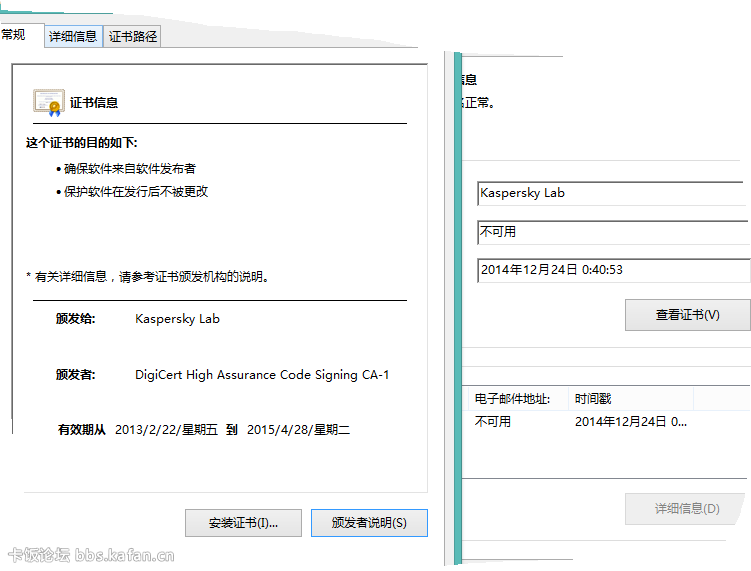
Task: Click the signing time field 2014年12月24日 0:40:53
Action: point(613,270)
